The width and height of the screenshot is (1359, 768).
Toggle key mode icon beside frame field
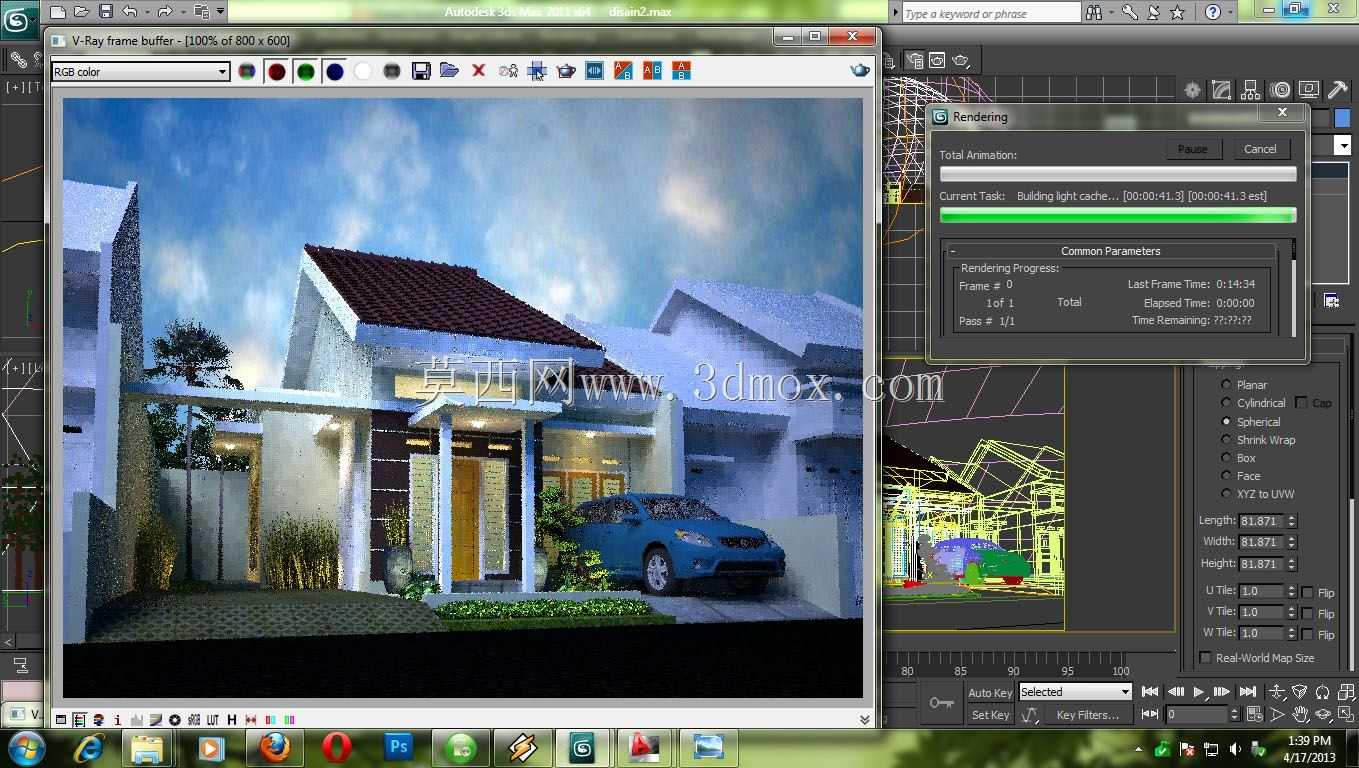click(x=1151, y=715)
